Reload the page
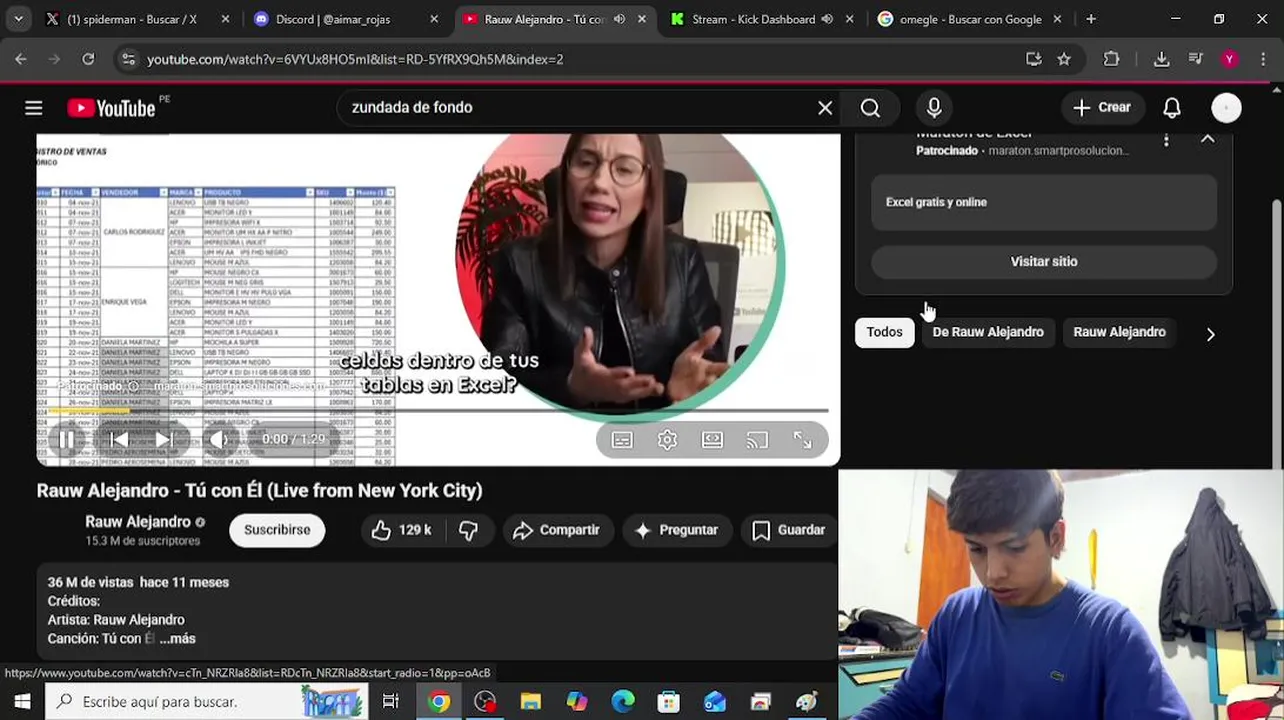Image resolution: width=1284 pixels, height=720 pixels. click(88, 59)
